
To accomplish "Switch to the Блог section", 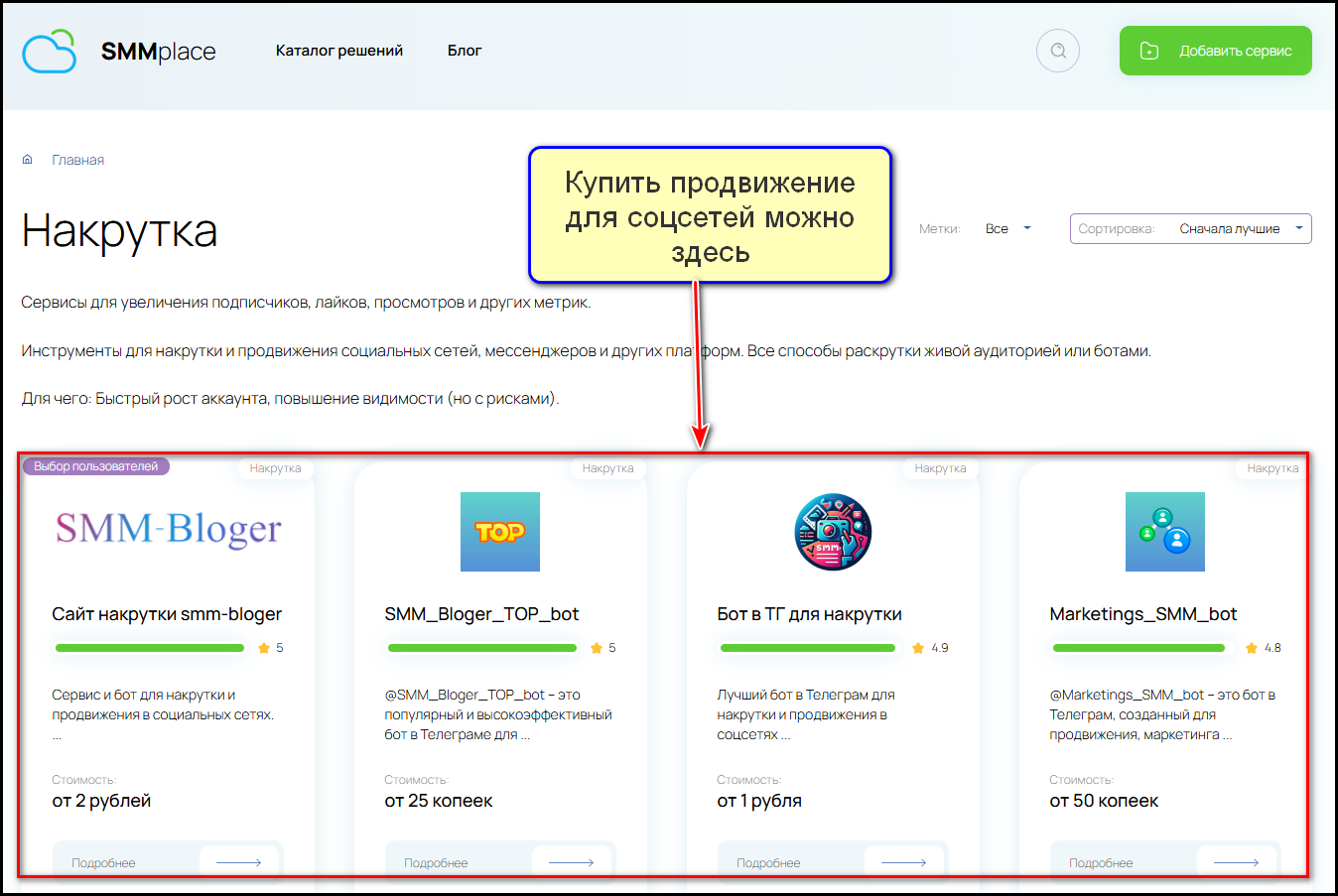I will pyautogui.click(x=464, y=50).
